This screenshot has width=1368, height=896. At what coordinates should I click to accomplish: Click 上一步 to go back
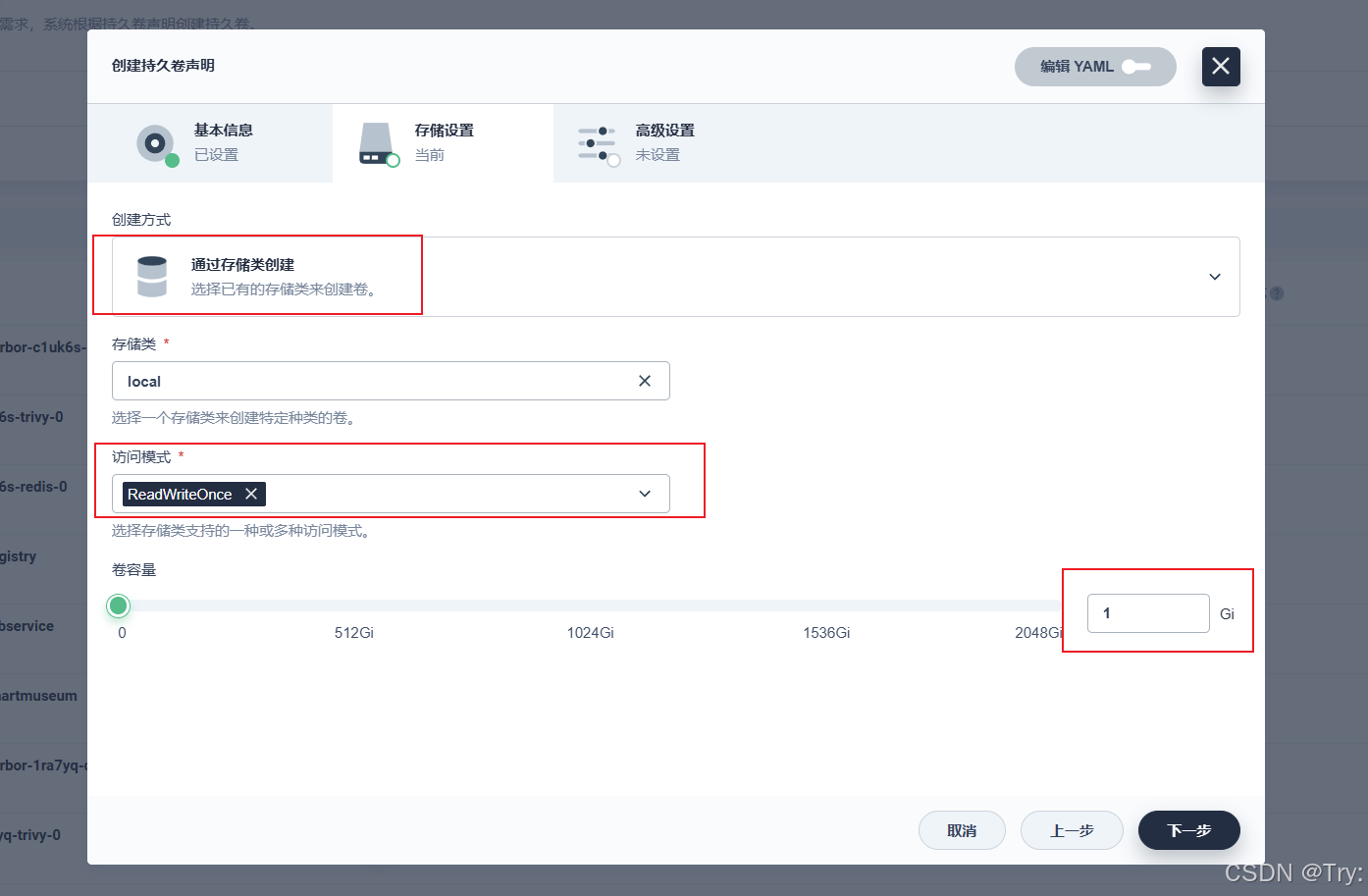[1072, 830]
